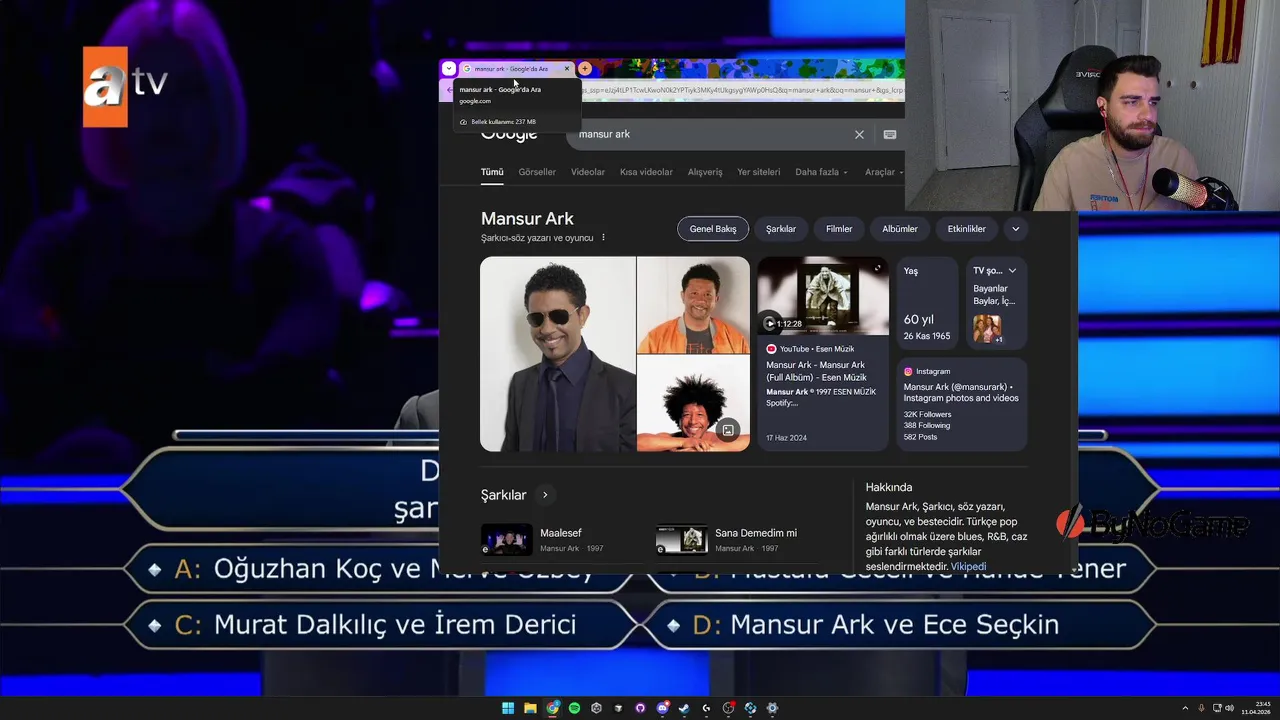Open a new browser tab with plus
The width and height of the screenshot is (1280, 720).
pyautogui.click(x=585, y=69)
